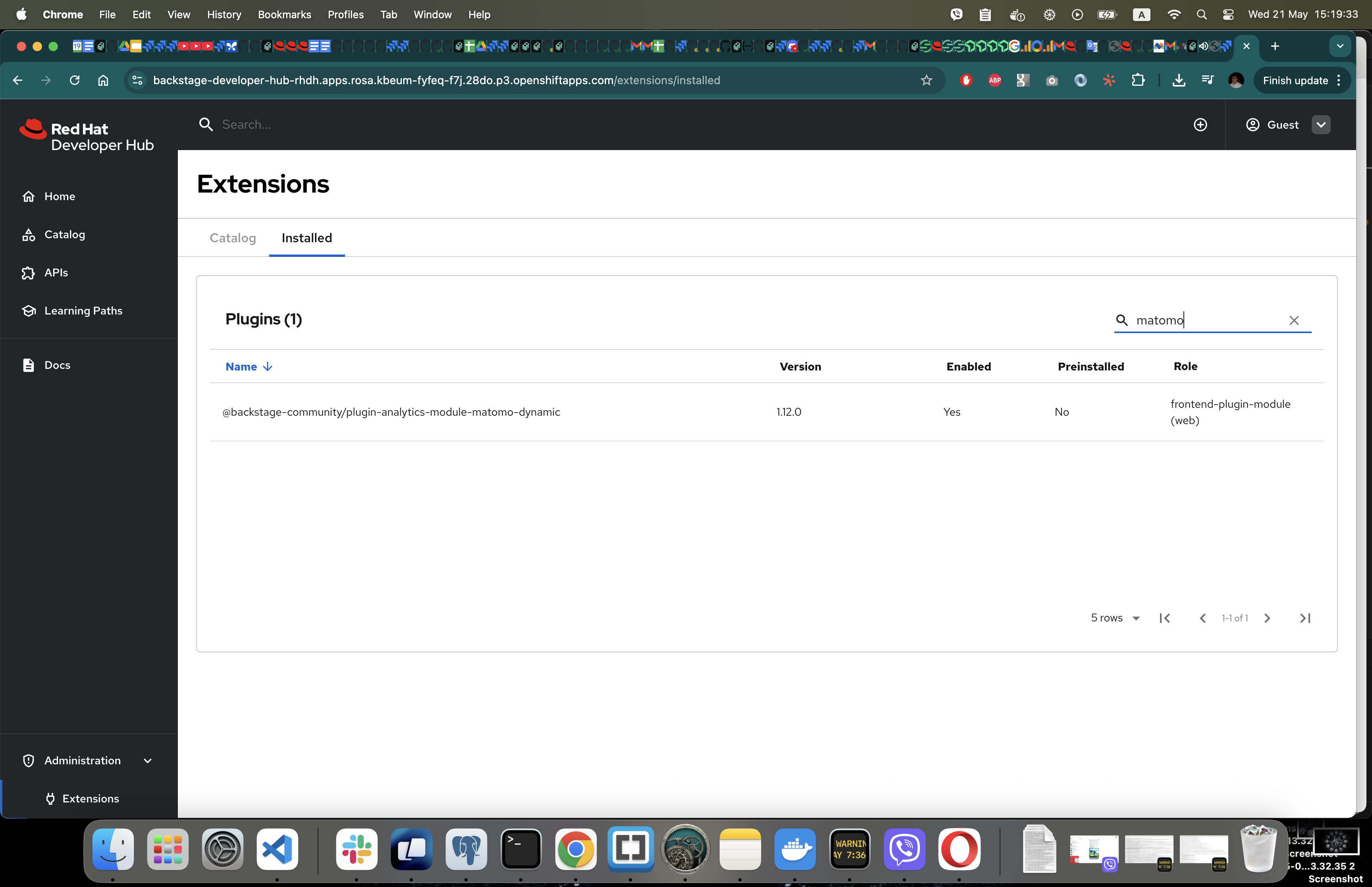Go to Learning Paths

point(83,310)
